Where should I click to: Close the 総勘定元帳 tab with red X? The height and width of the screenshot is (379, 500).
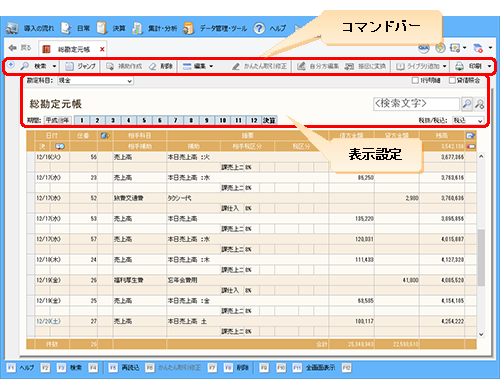(102, 49)
